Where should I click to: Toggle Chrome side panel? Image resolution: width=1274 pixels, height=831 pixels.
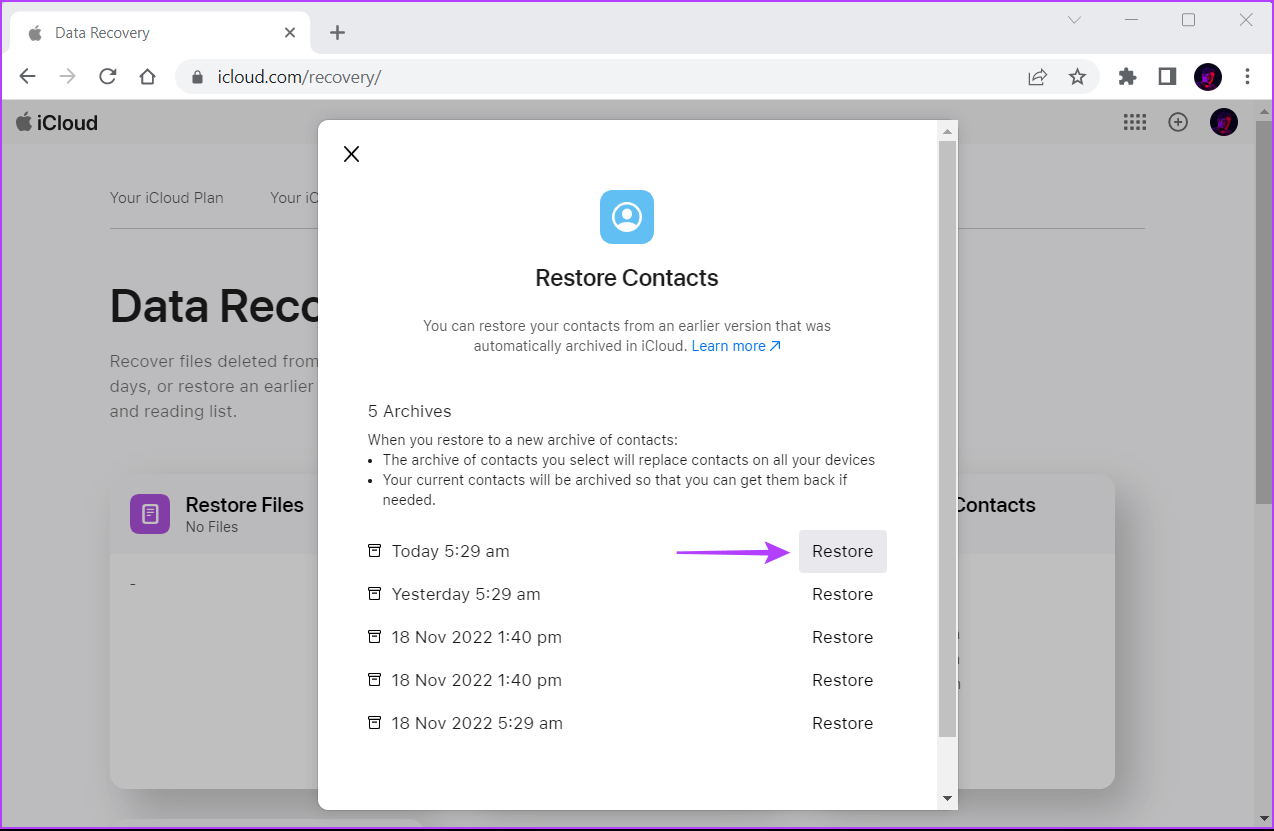1167,77
